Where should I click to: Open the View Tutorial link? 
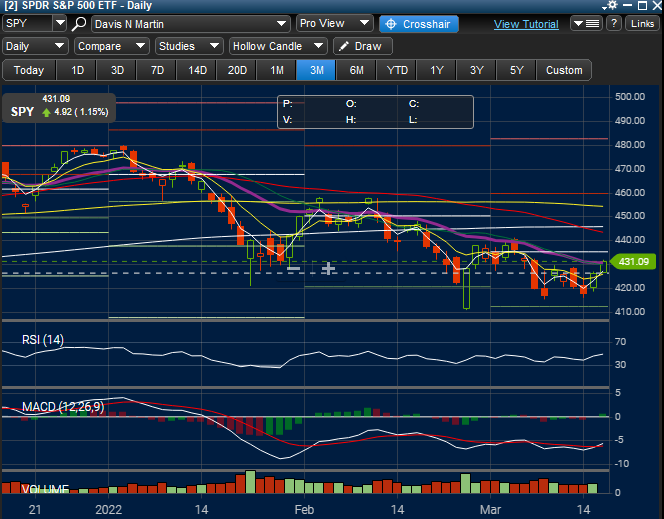pyautogui.click(x=526, y=24)
